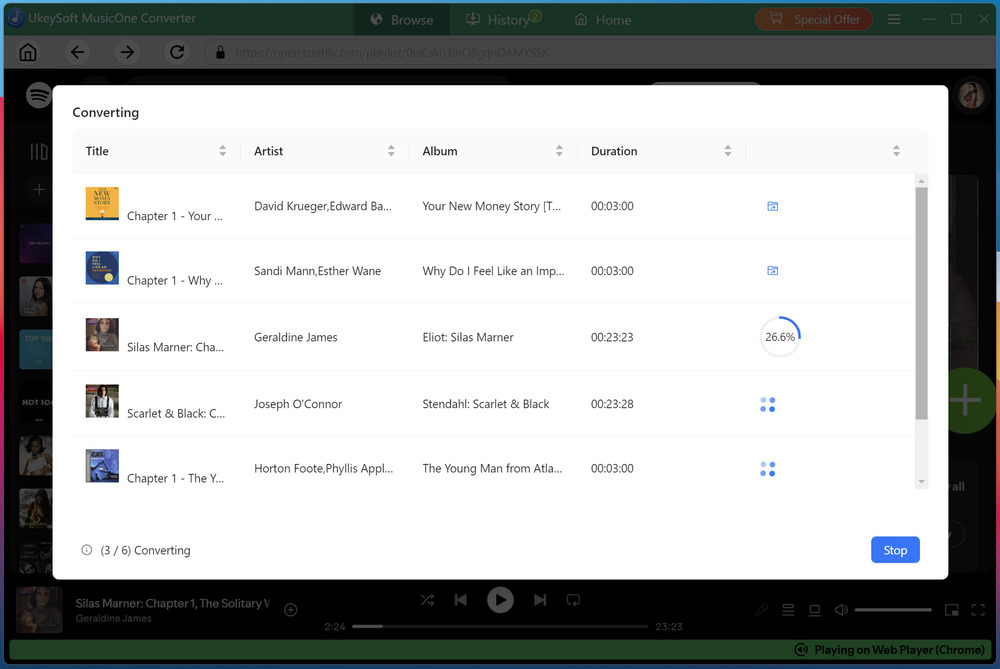Sort the list by Artist column

click(391, 151)
